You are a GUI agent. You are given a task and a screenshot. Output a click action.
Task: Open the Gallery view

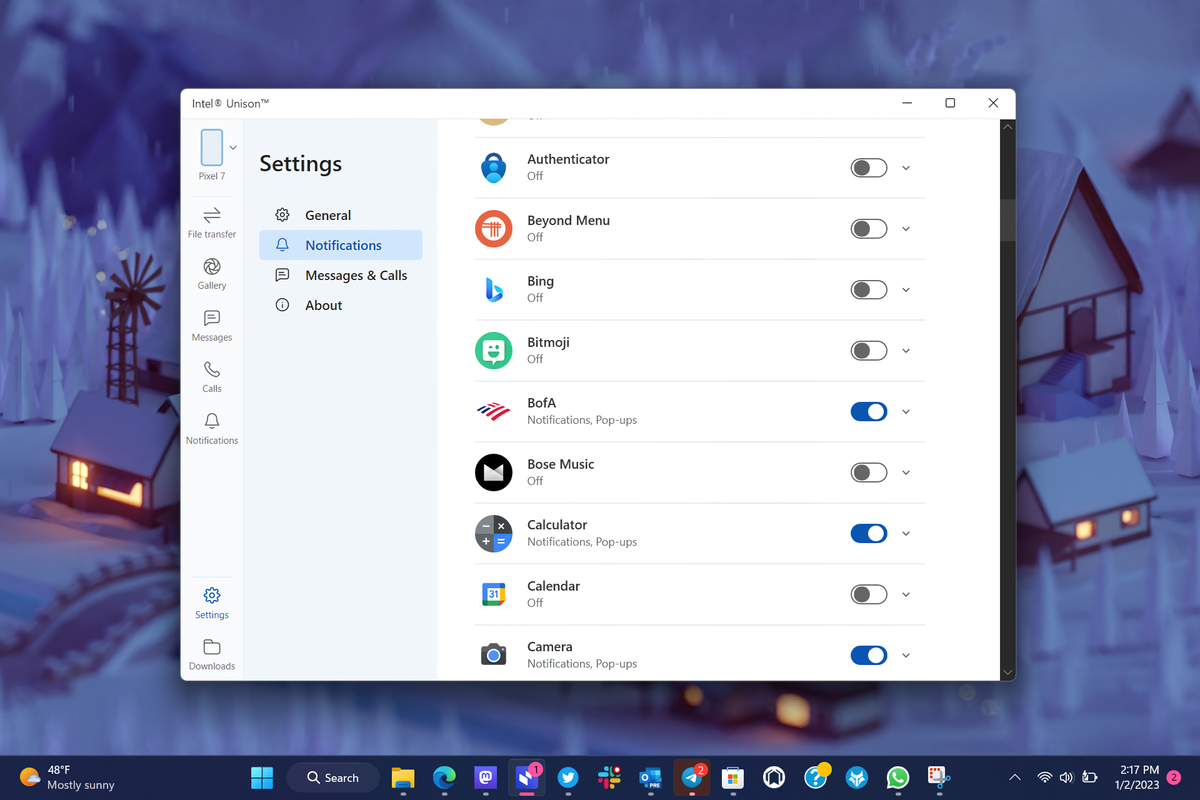coord(211,274)
